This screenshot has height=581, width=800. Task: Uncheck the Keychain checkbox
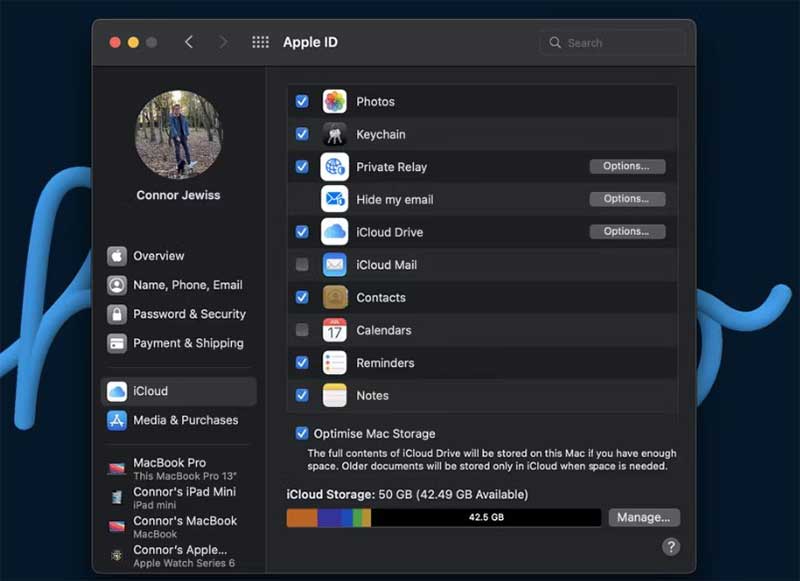pos(302,134)
